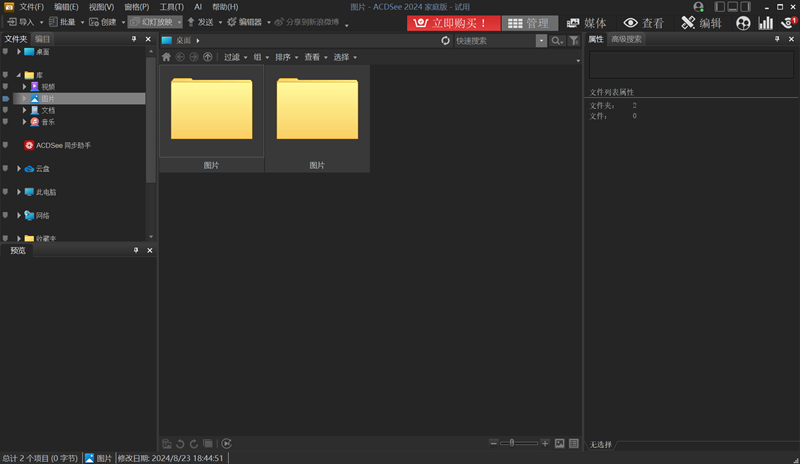
Task: Pin the 属性 properties panel
Action: [777, 39]
